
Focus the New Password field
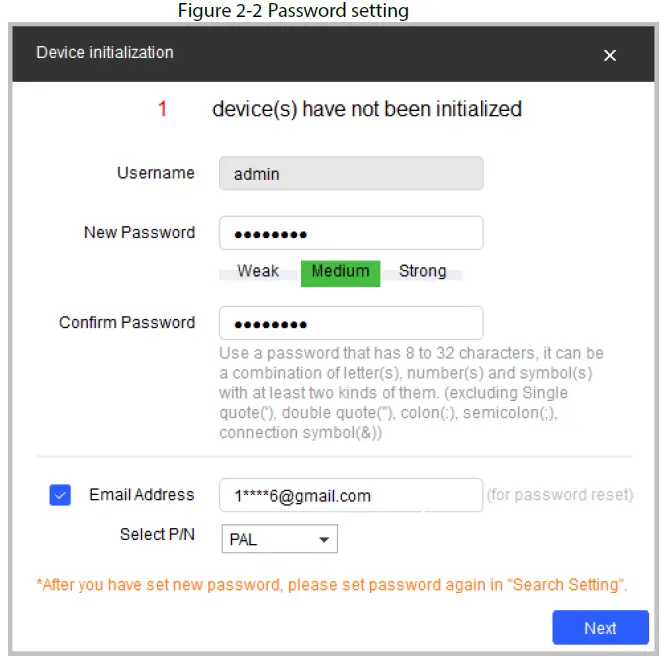coord(351,233)
